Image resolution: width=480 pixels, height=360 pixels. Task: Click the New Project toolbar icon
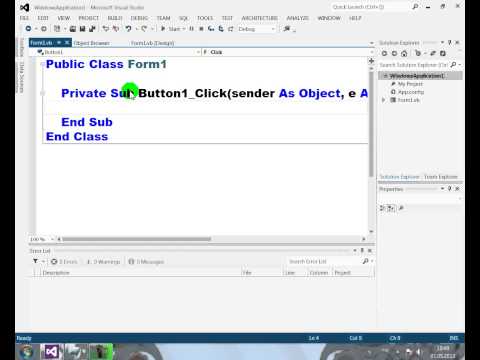click(57, 29)
